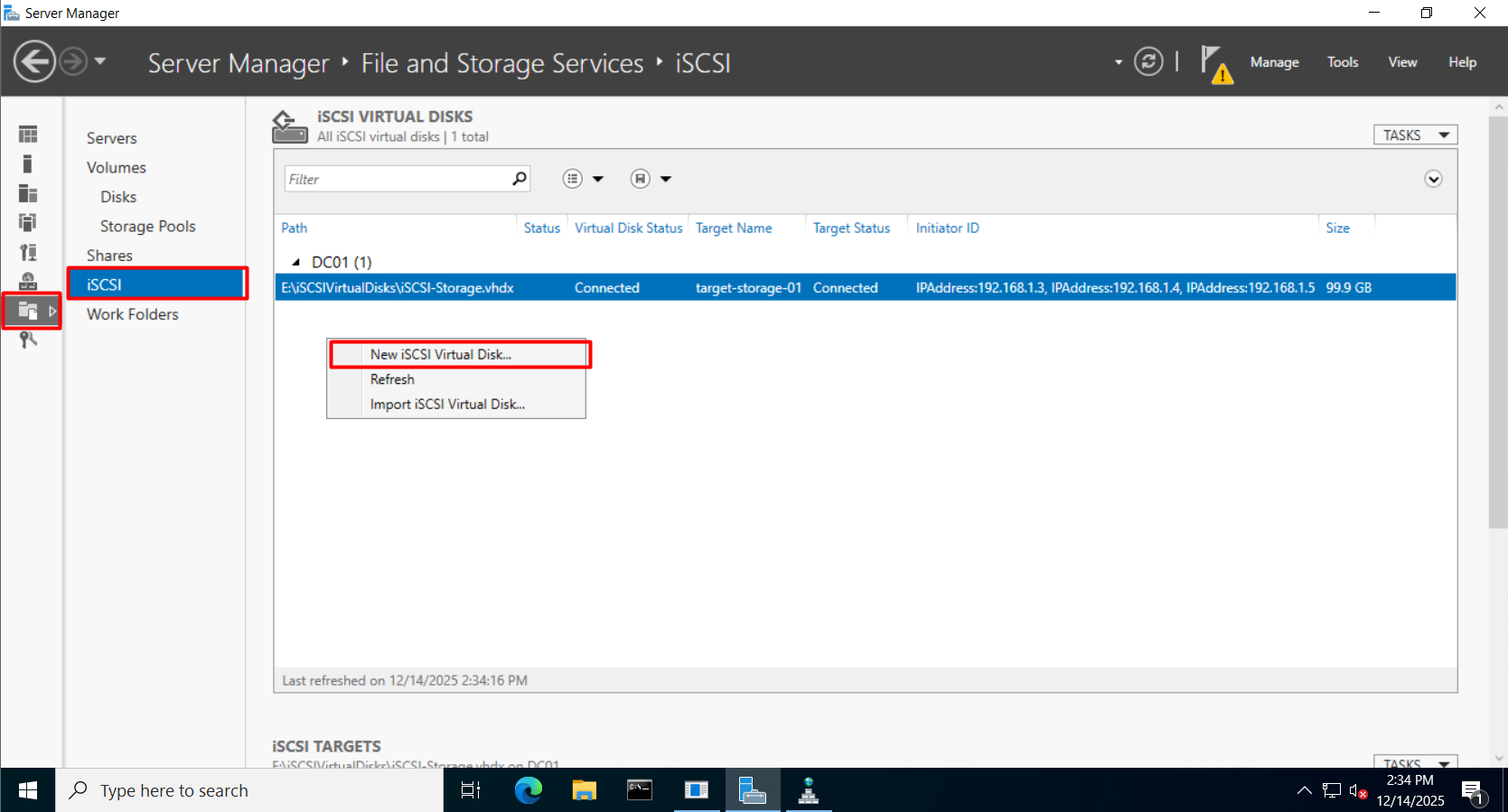
Task: Open the Server Manager taskbar icon
Action: (752, 790)
